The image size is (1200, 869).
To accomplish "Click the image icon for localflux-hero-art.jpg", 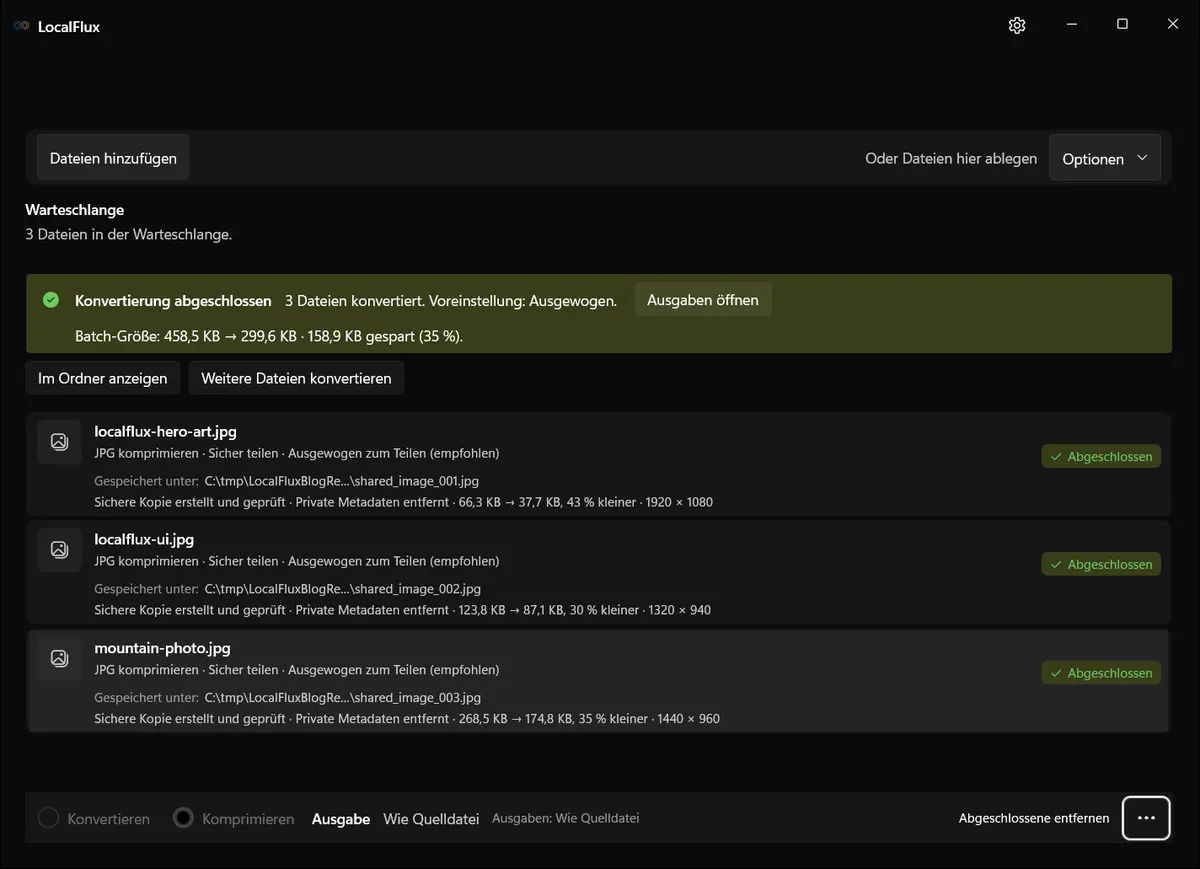I will [x=59, y=442].
